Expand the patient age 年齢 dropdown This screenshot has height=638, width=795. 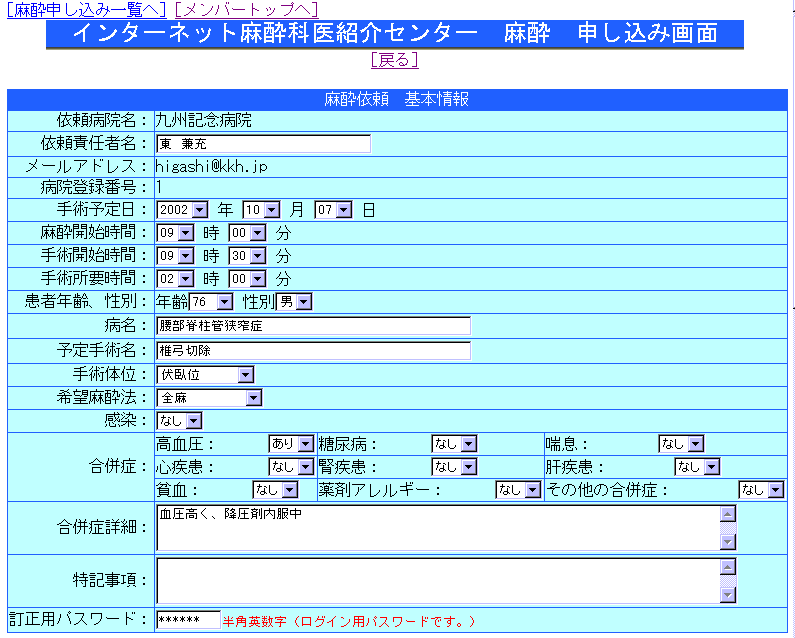211,301
